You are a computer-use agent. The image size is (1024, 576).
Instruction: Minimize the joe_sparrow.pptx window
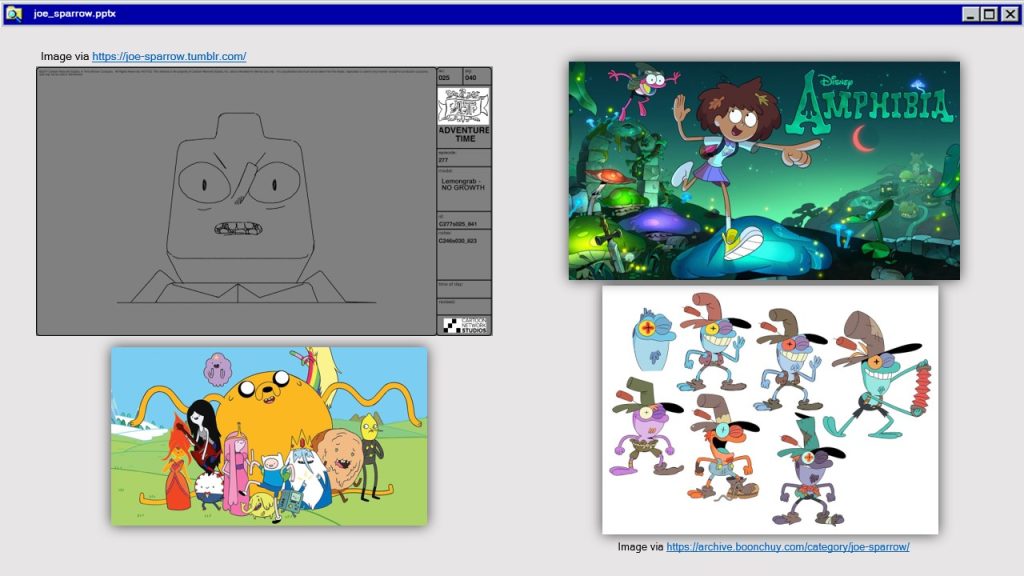pyautogui.click(x=970, y=14)
